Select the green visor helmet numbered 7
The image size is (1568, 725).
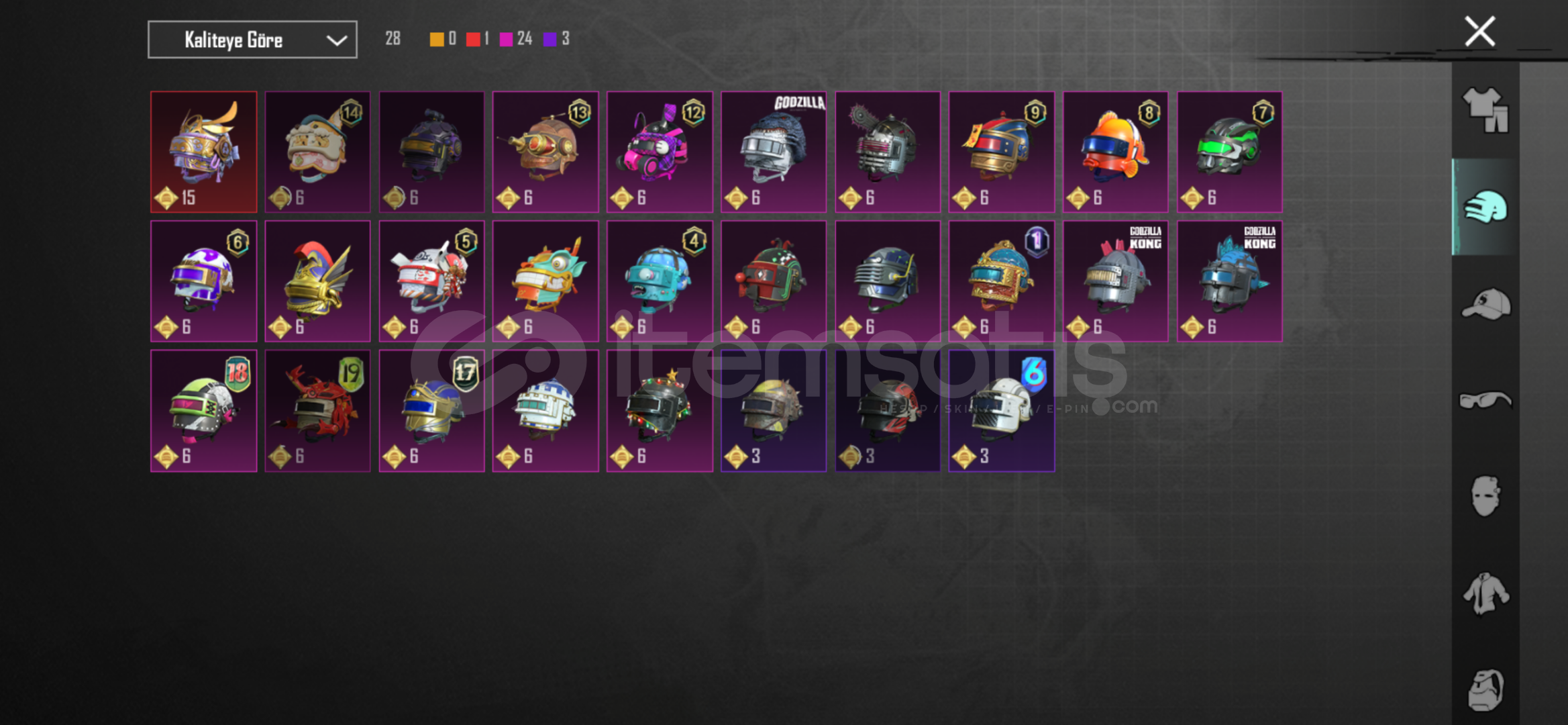pos(1229,152)
